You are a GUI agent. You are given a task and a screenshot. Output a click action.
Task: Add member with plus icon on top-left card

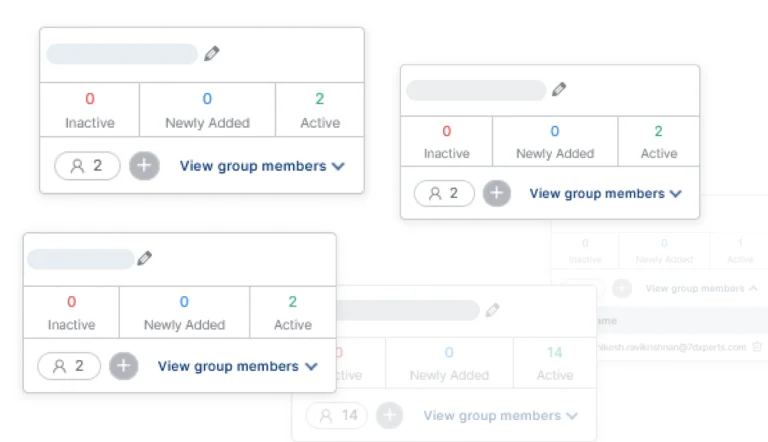click(x=145, y=166)
